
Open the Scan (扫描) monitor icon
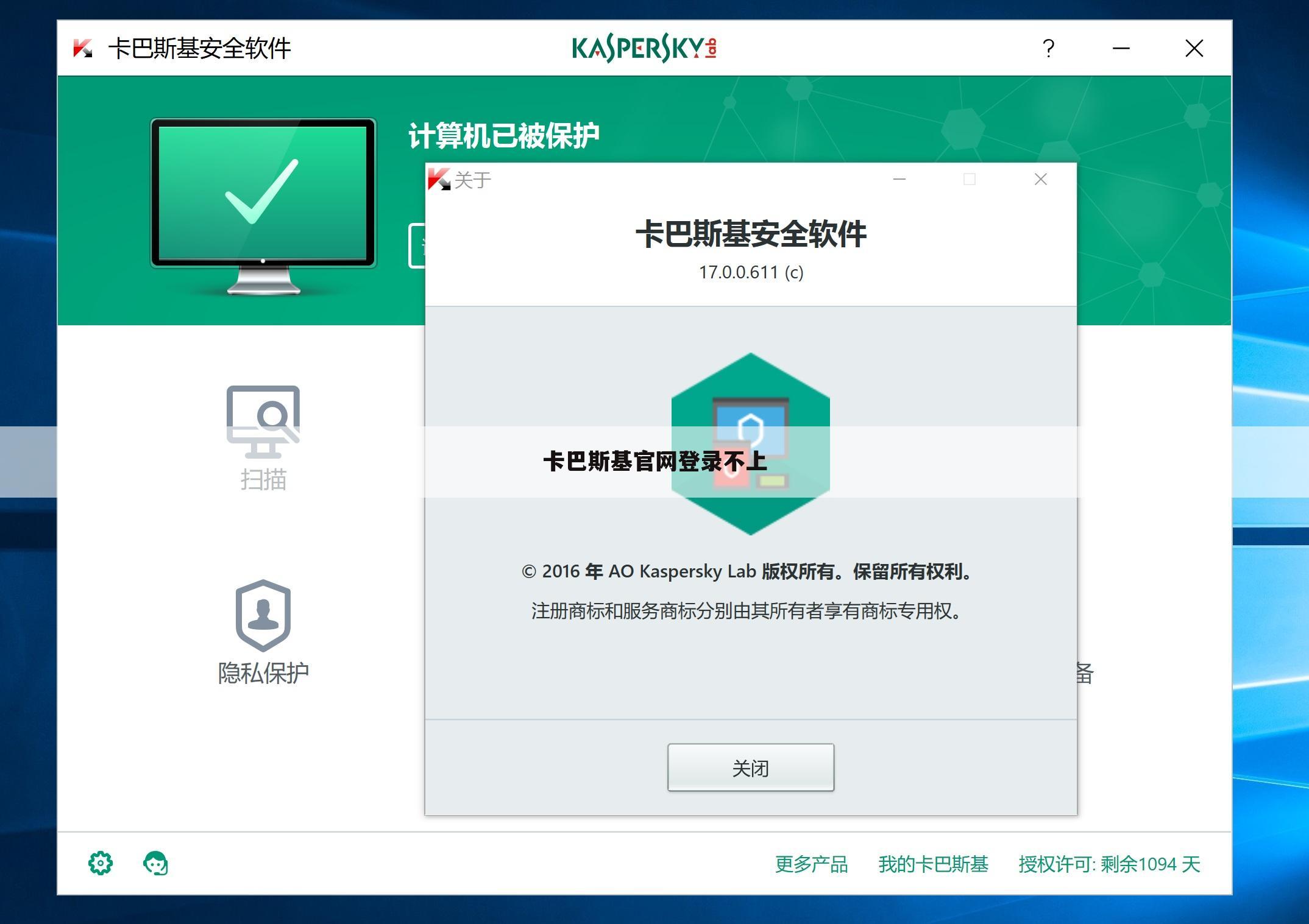(x=263, y=421)
